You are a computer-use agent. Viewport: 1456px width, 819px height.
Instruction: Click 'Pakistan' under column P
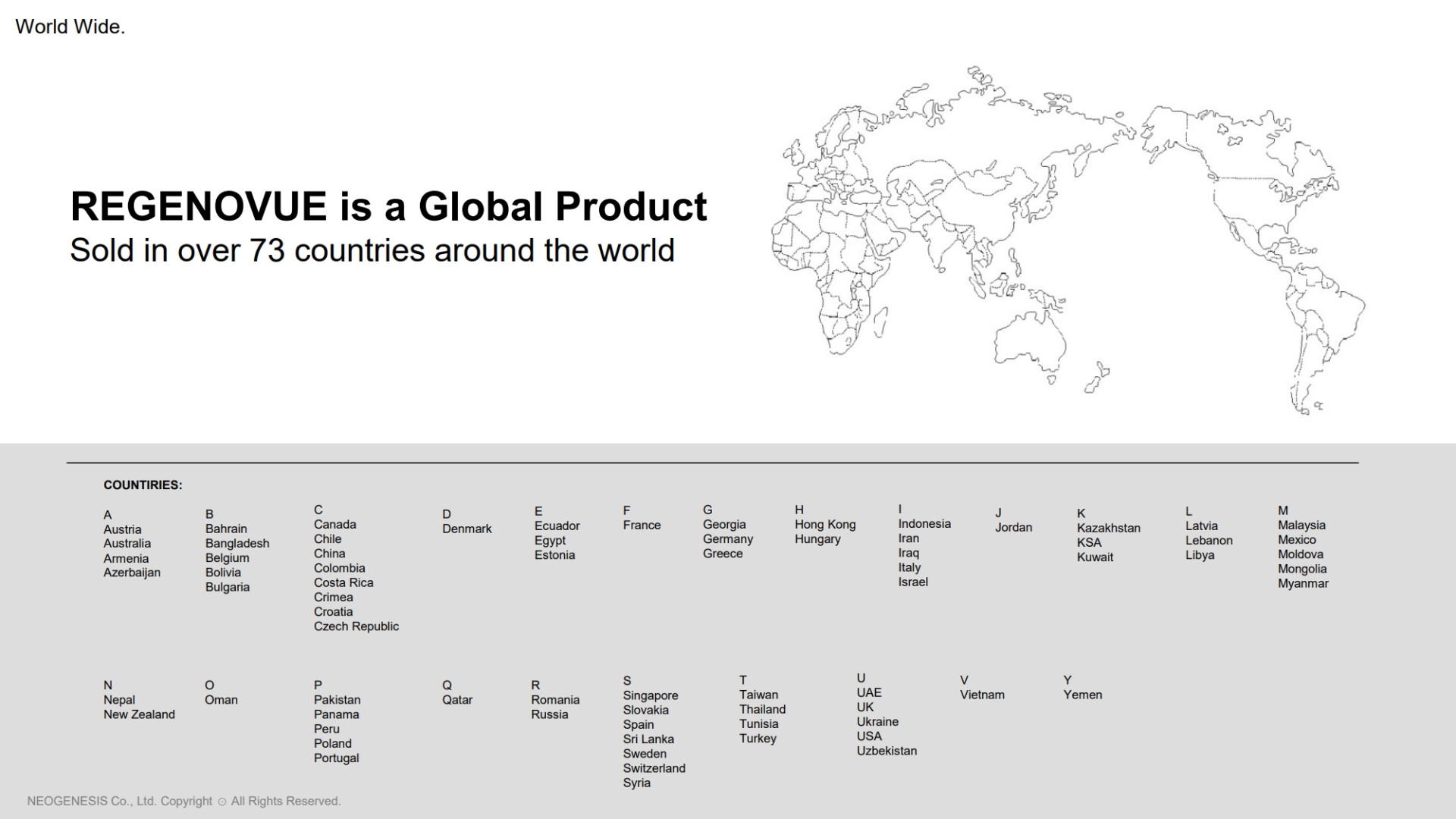(x=337, y=700)
